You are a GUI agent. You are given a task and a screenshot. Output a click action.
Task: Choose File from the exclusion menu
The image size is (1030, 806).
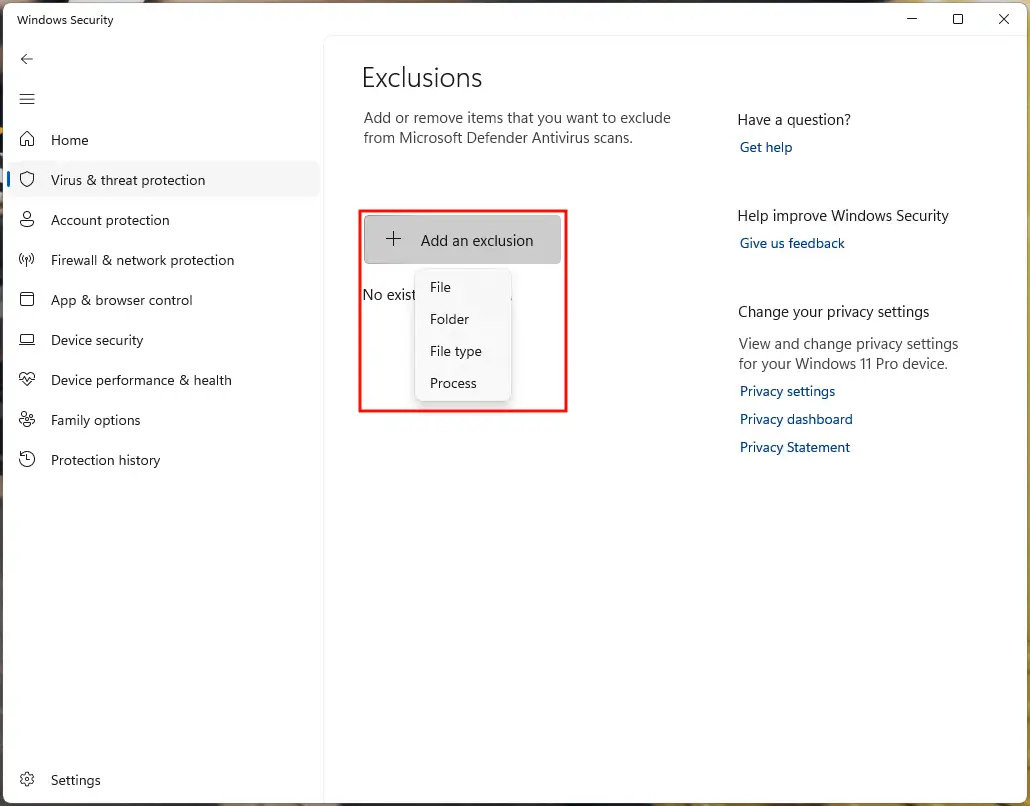(440, 287)
